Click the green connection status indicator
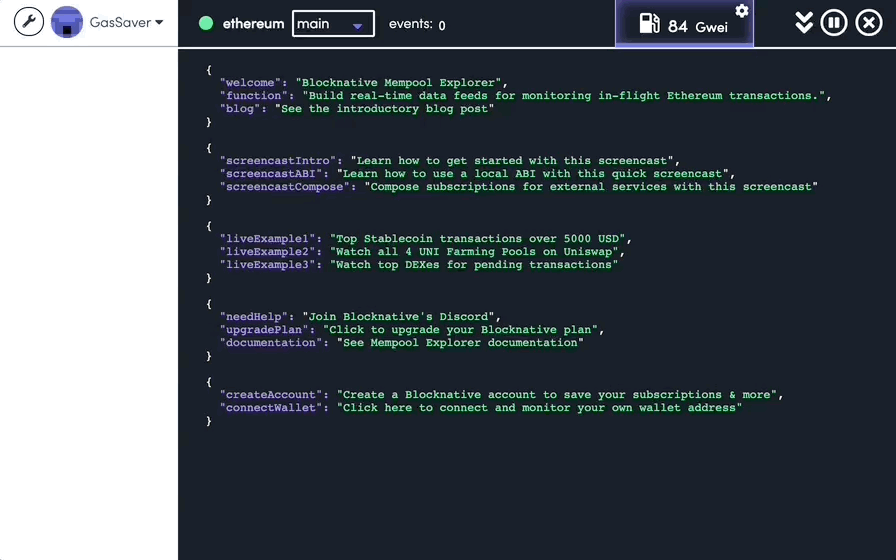The height and width of the screenshot is (560, 896). point(206,23)
